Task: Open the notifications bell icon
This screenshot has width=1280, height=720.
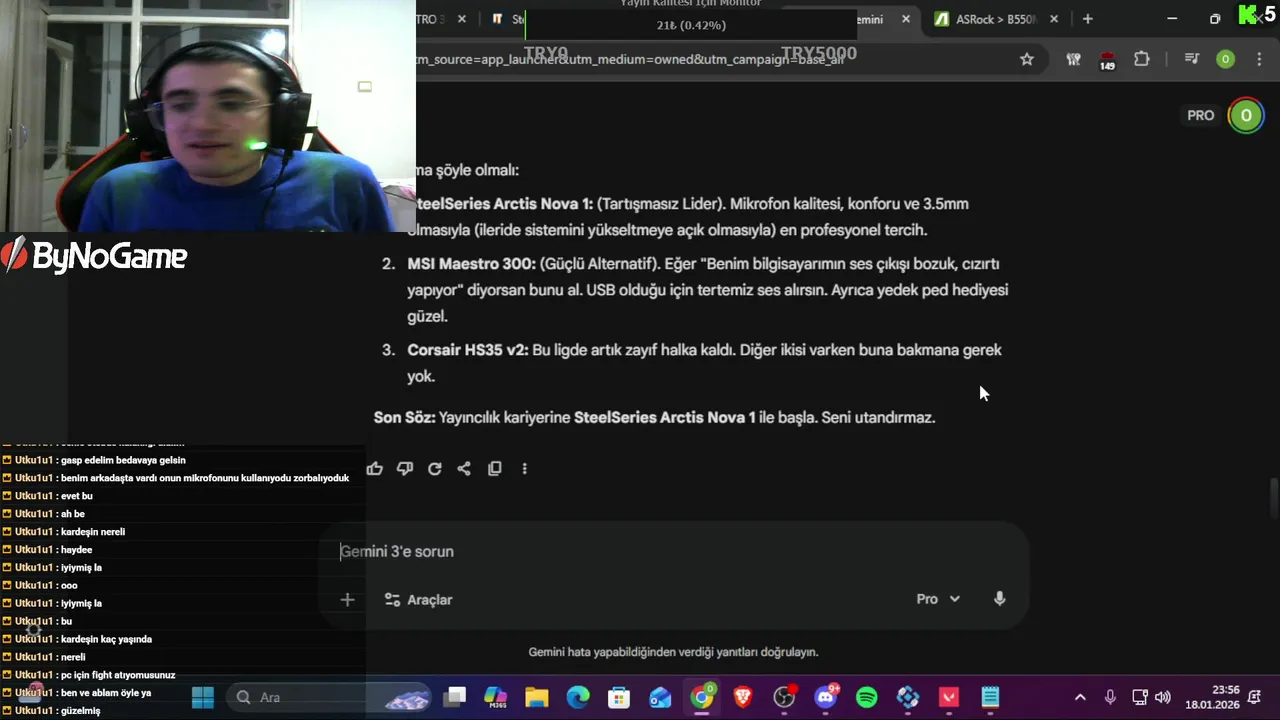Action: click(x=1254, y=697)
